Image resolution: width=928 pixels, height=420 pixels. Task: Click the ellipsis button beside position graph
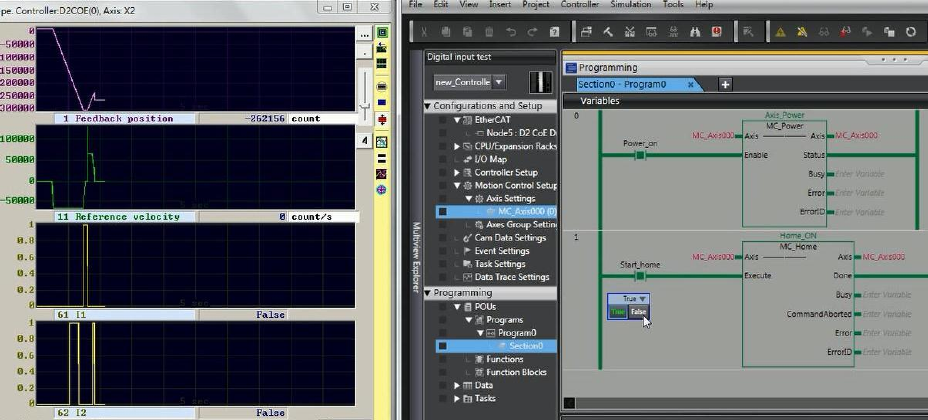[366, 36]
